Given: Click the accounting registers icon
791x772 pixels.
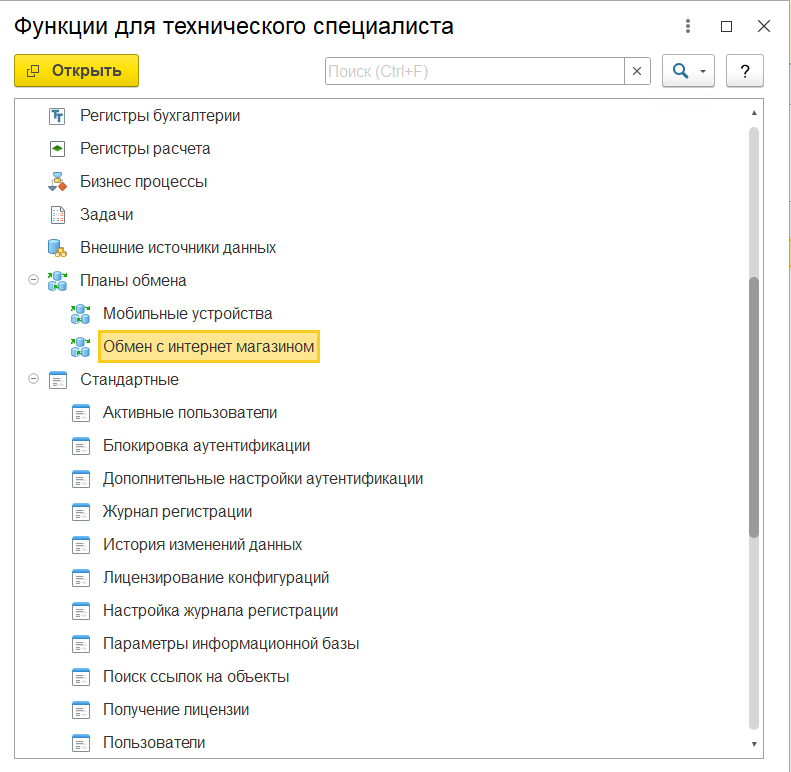Looking at the screenshot, I should tap(57, 116).
